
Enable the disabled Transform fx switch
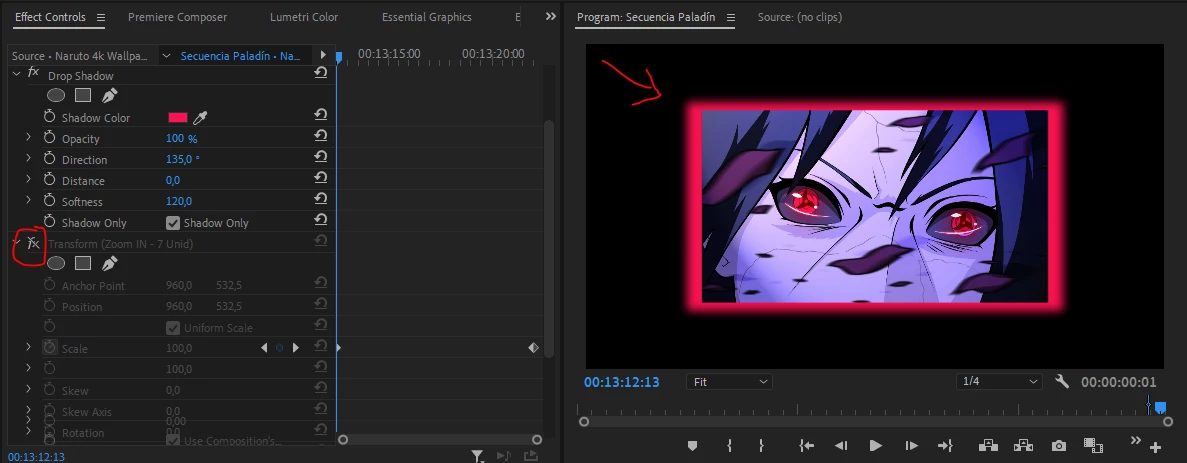point(33,243)
